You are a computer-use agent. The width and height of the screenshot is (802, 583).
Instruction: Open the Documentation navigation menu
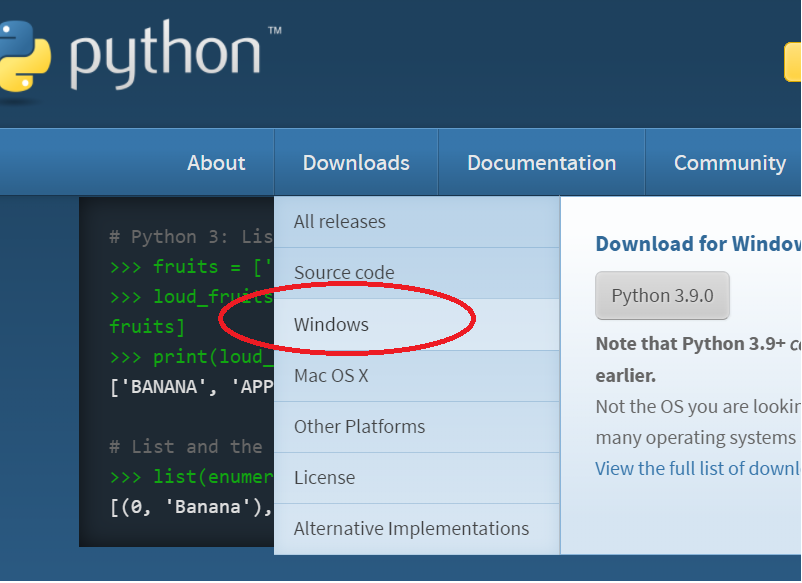coord(541,163)
